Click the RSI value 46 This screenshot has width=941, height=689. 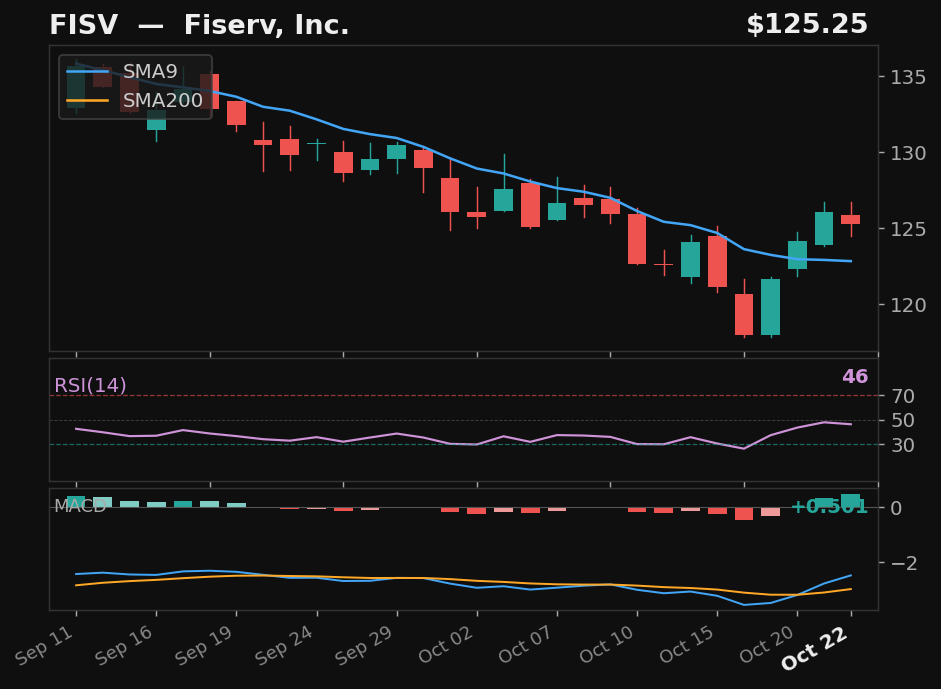(855, 376)
